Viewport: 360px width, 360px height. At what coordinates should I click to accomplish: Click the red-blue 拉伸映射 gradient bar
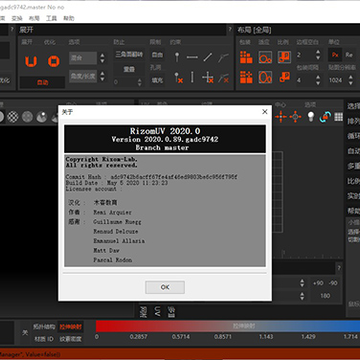(228, 326)
